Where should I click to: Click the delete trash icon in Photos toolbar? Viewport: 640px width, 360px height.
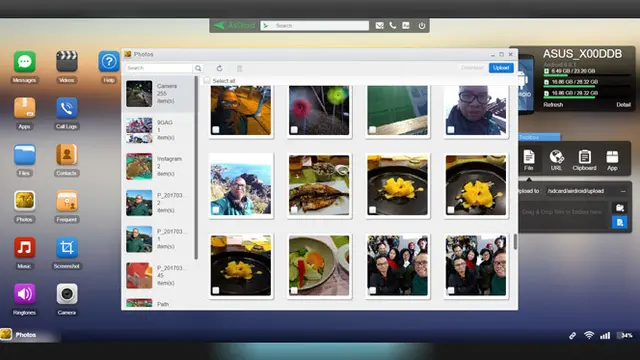[x=240, y=68]
